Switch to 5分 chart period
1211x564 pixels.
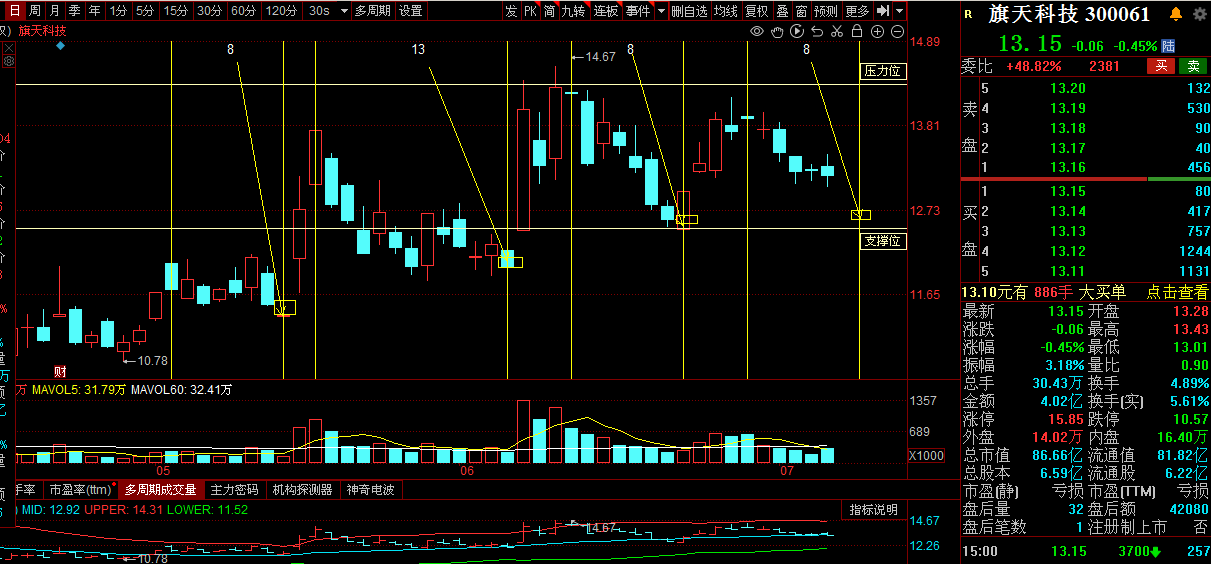146,11
